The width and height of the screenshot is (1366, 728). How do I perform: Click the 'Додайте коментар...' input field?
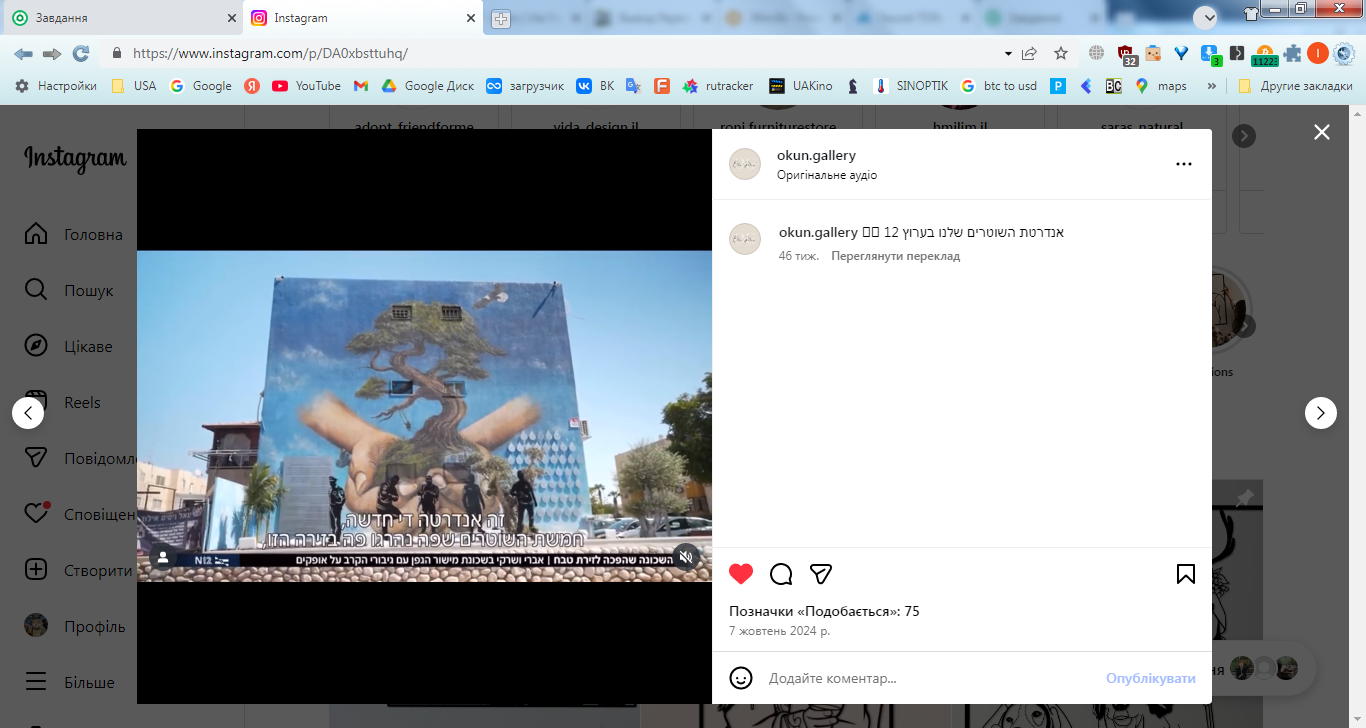pos(930,678)
